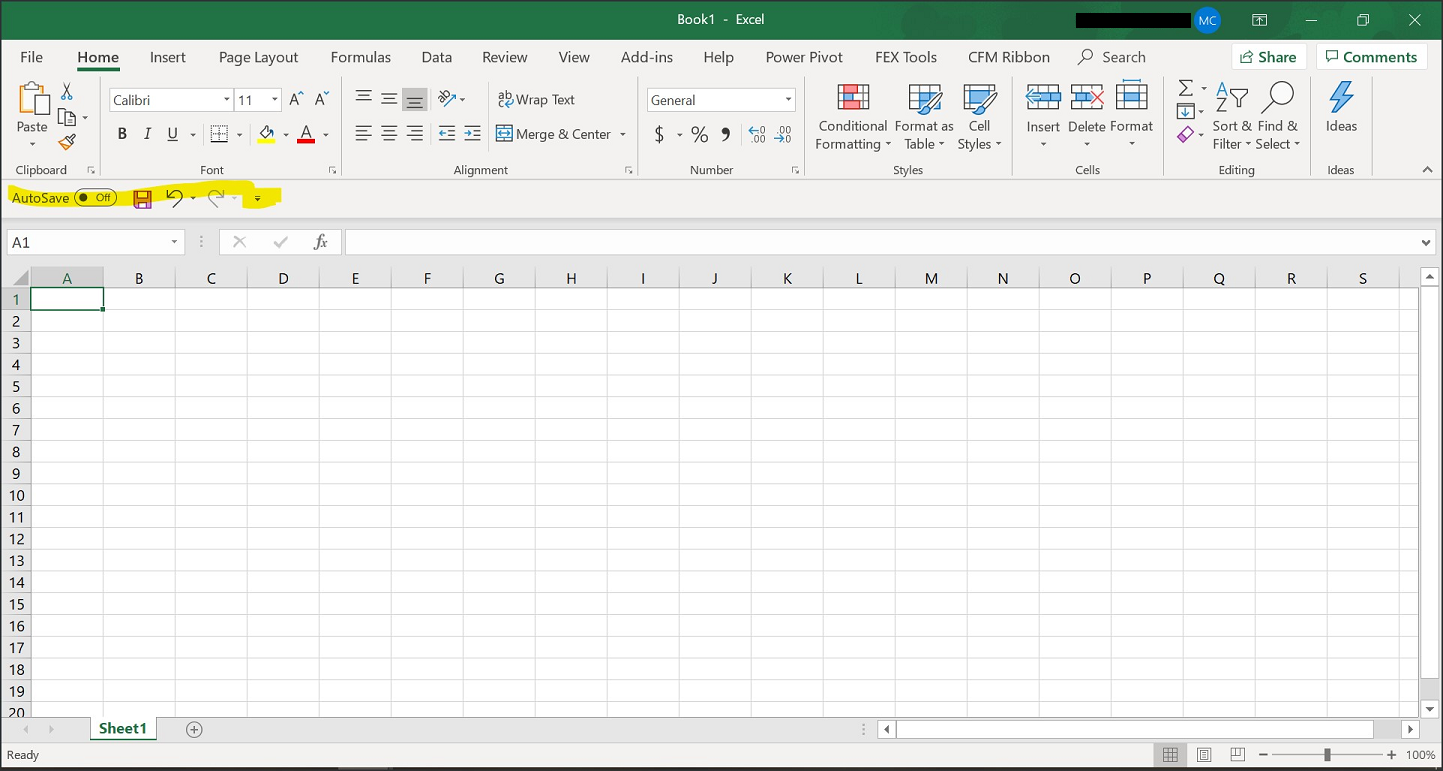Open the Calibri font name dropdown

(227, 100)
